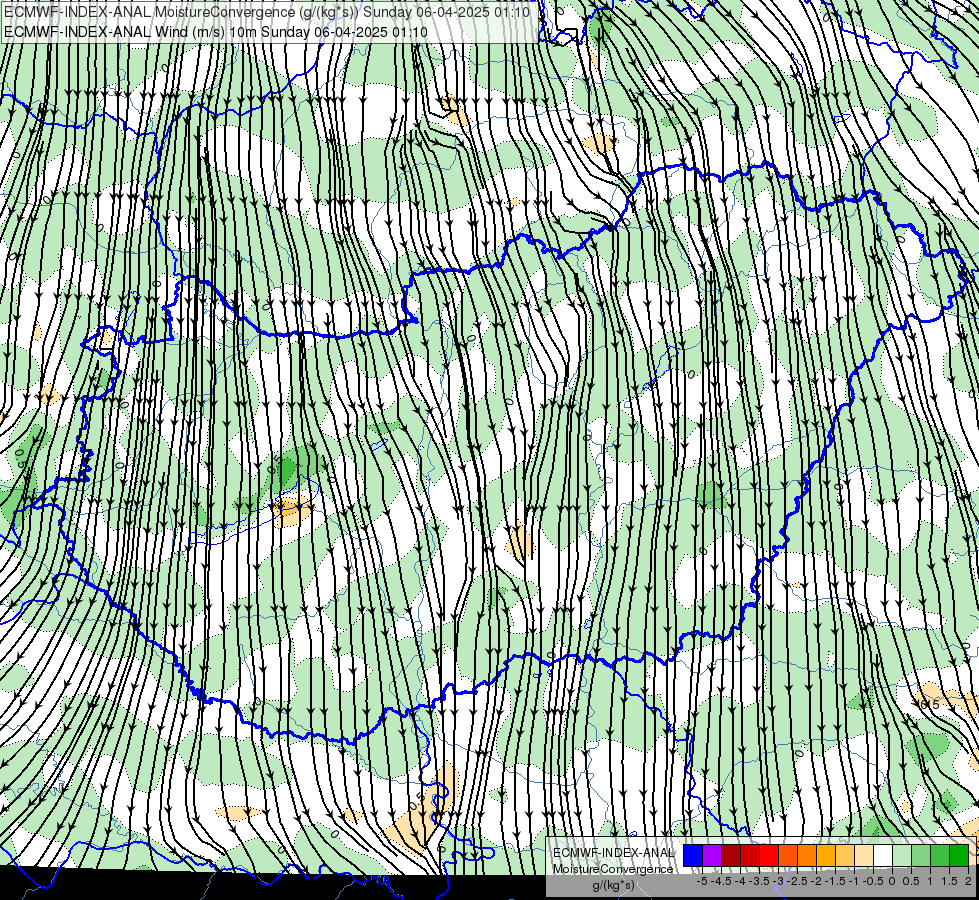Select the white legend swatch left of 0

(x=883, y=856)
